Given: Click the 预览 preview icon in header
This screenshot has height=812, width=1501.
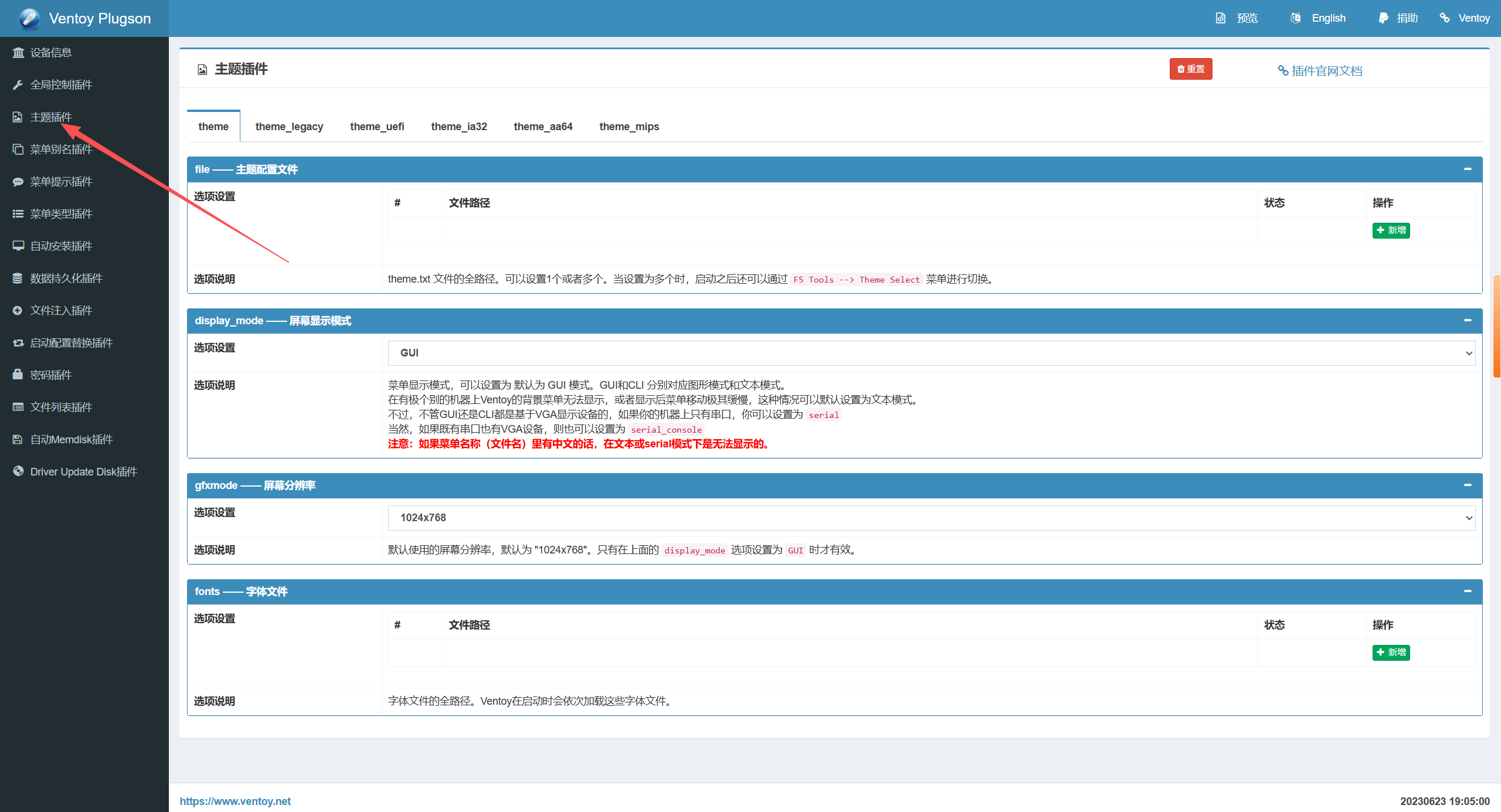Looking at the screenshot, I should point(1221,18).
